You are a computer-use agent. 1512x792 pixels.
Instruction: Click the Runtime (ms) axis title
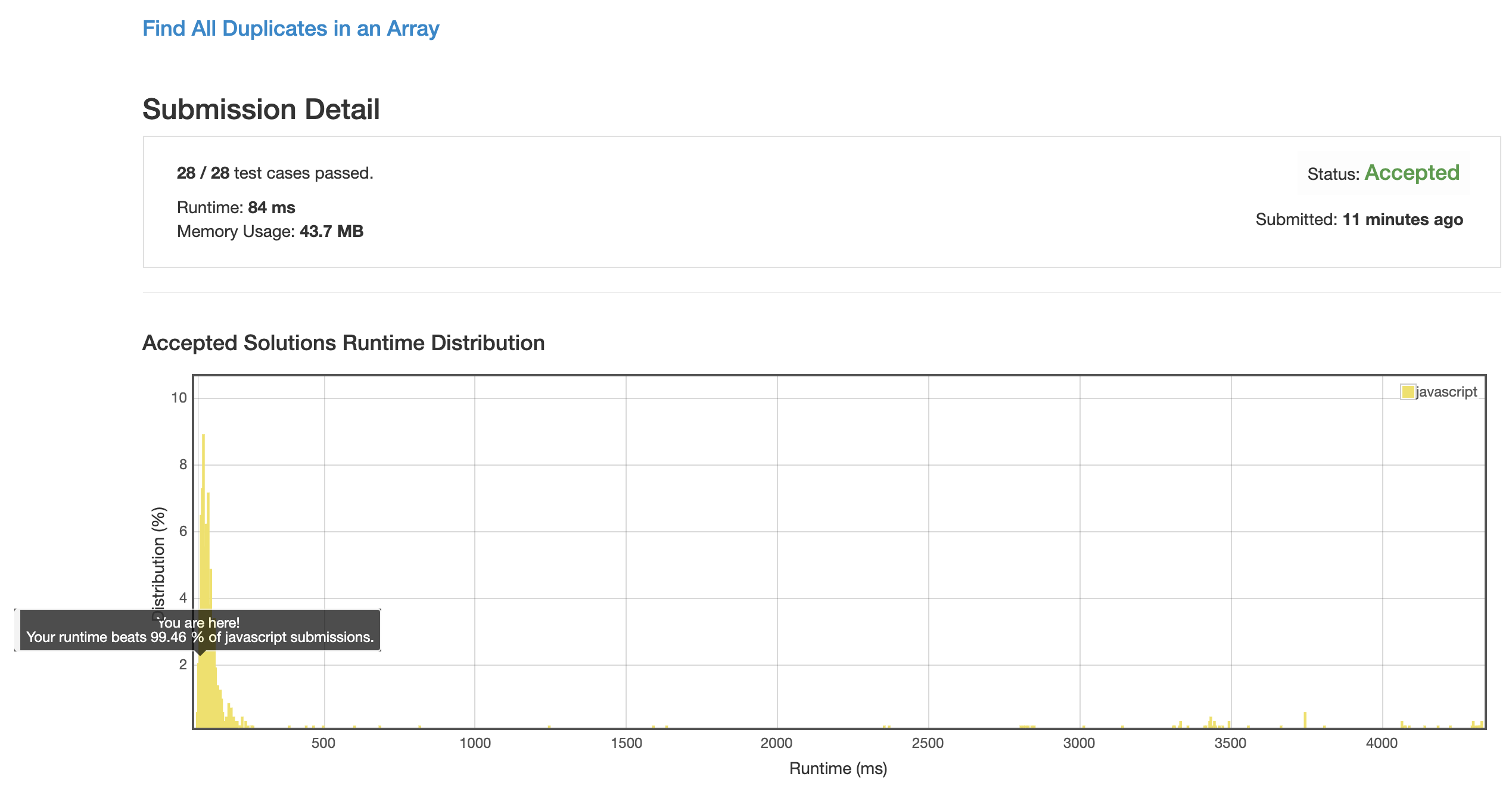(838, 769)
